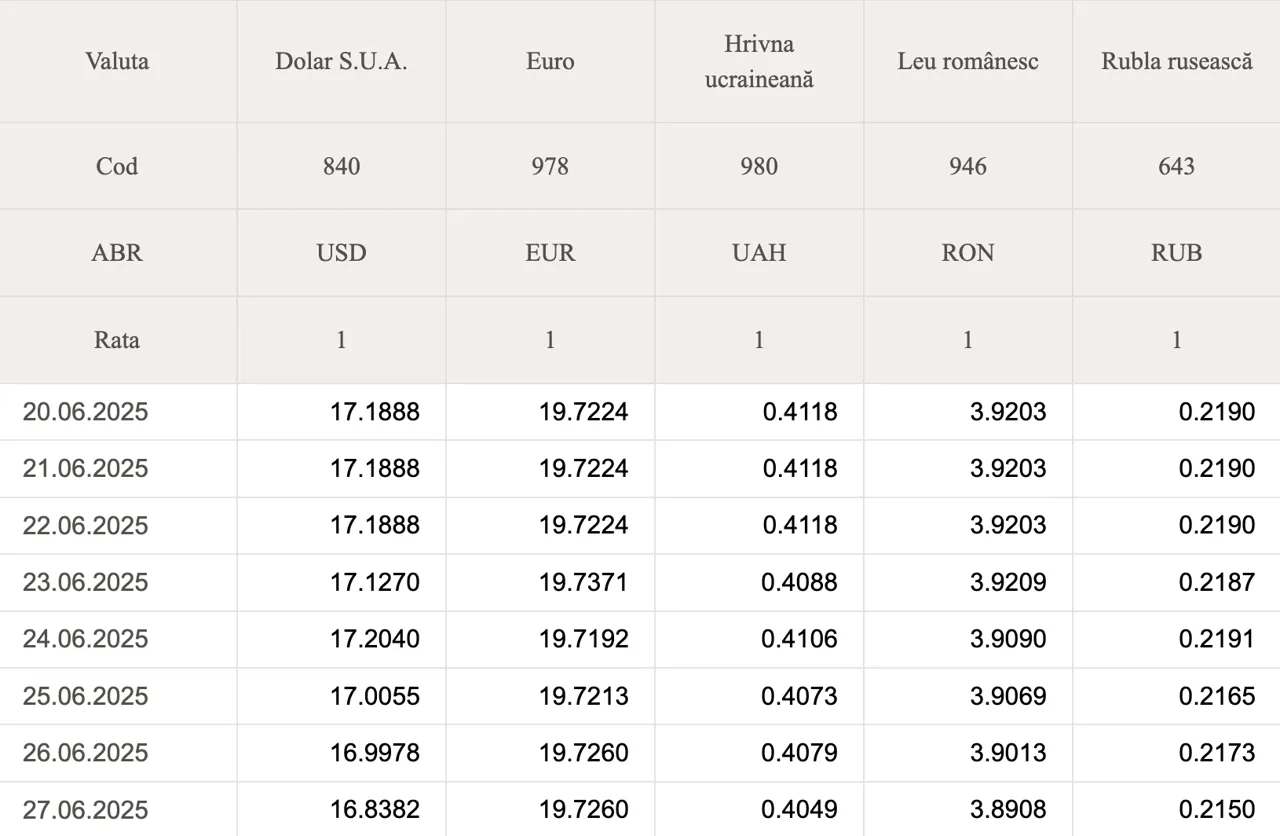Click the Euro column header
This screenshot has width=1280, height=836.
(550, 61)
